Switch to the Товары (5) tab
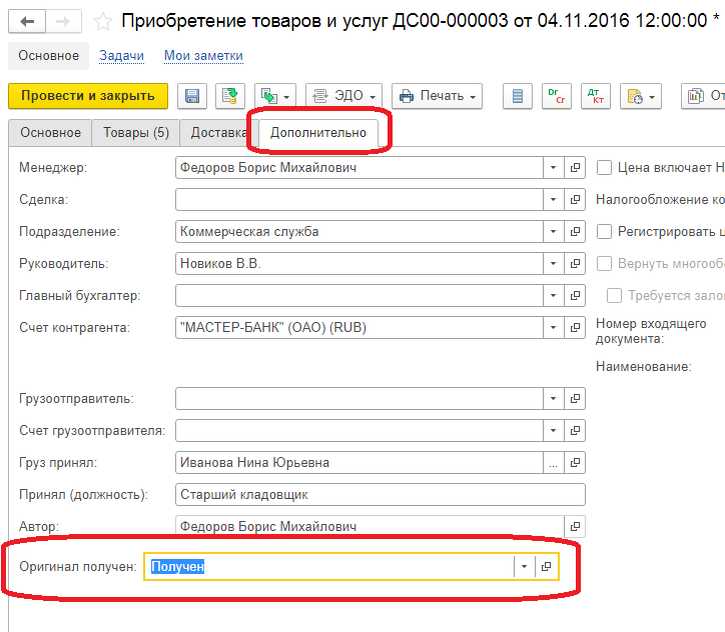 (x=136, y=133)
